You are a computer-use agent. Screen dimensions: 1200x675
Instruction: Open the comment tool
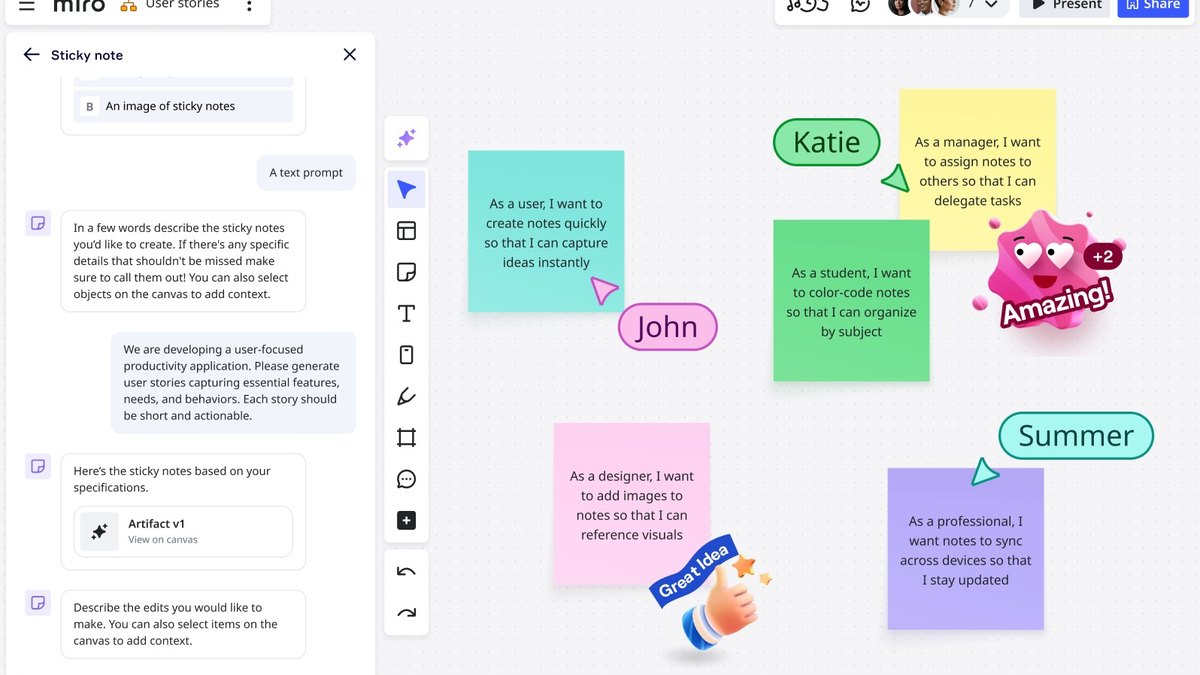click(x=406, y=479)
